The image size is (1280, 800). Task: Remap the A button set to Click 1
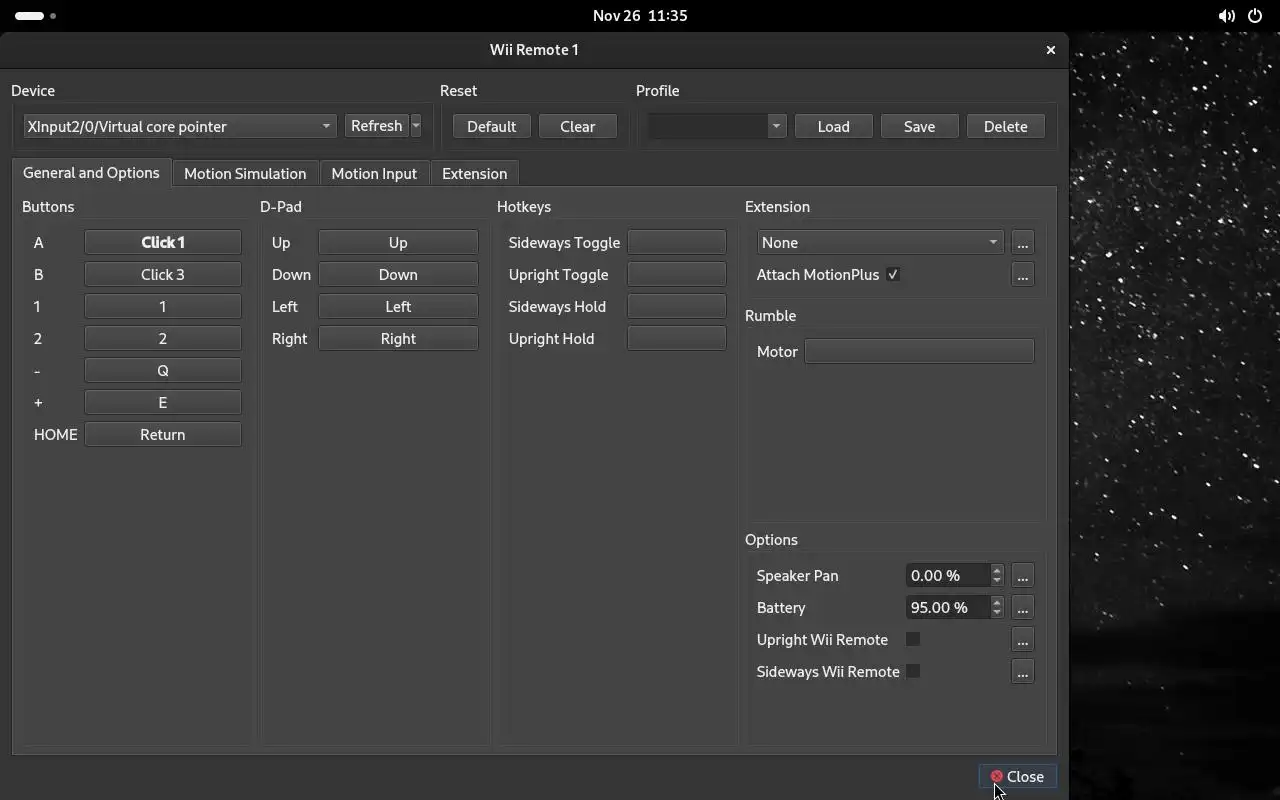click(x=163, y=242)
